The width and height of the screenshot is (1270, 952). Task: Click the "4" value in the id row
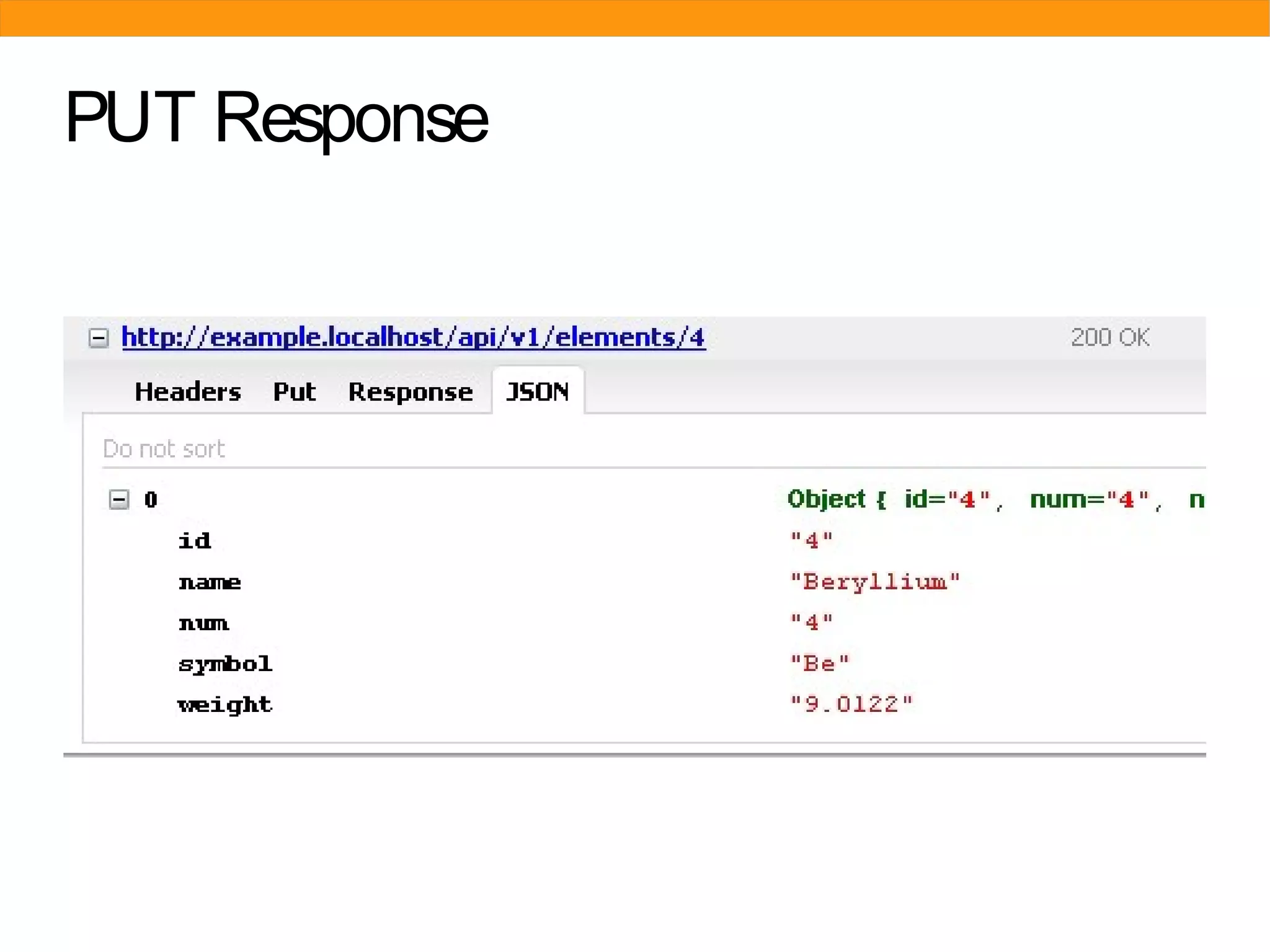pos(811,540)
